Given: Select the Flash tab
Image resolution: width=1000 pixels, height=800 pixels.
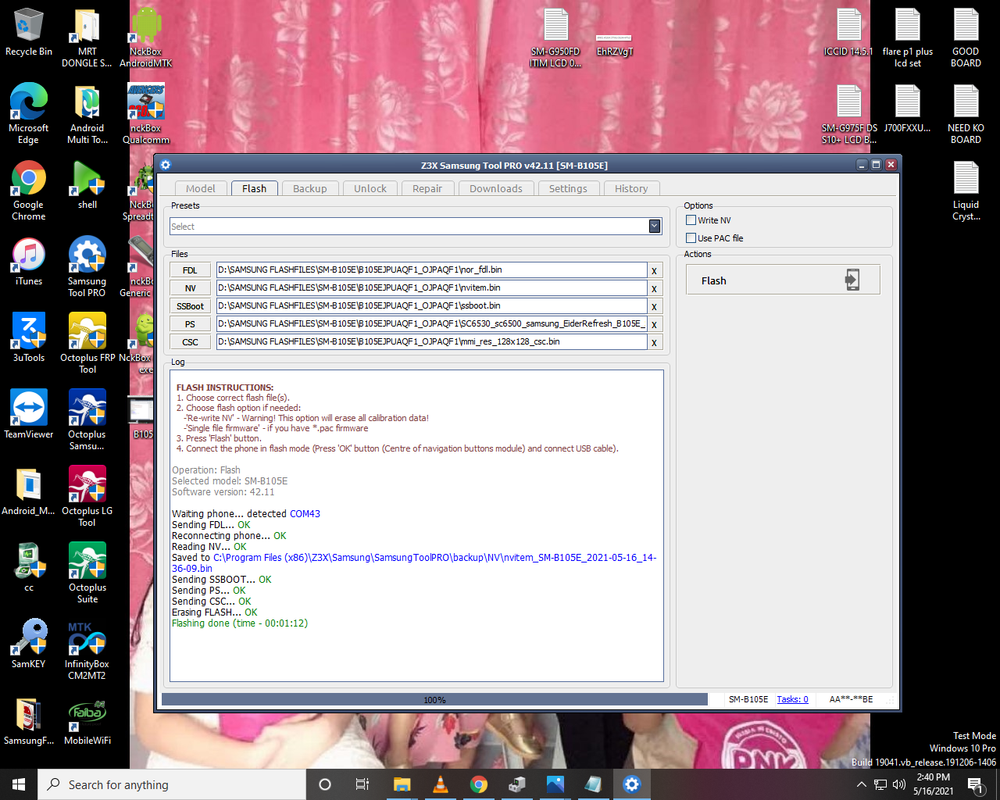Looking at the screenshot, I should tap(254, 188).
